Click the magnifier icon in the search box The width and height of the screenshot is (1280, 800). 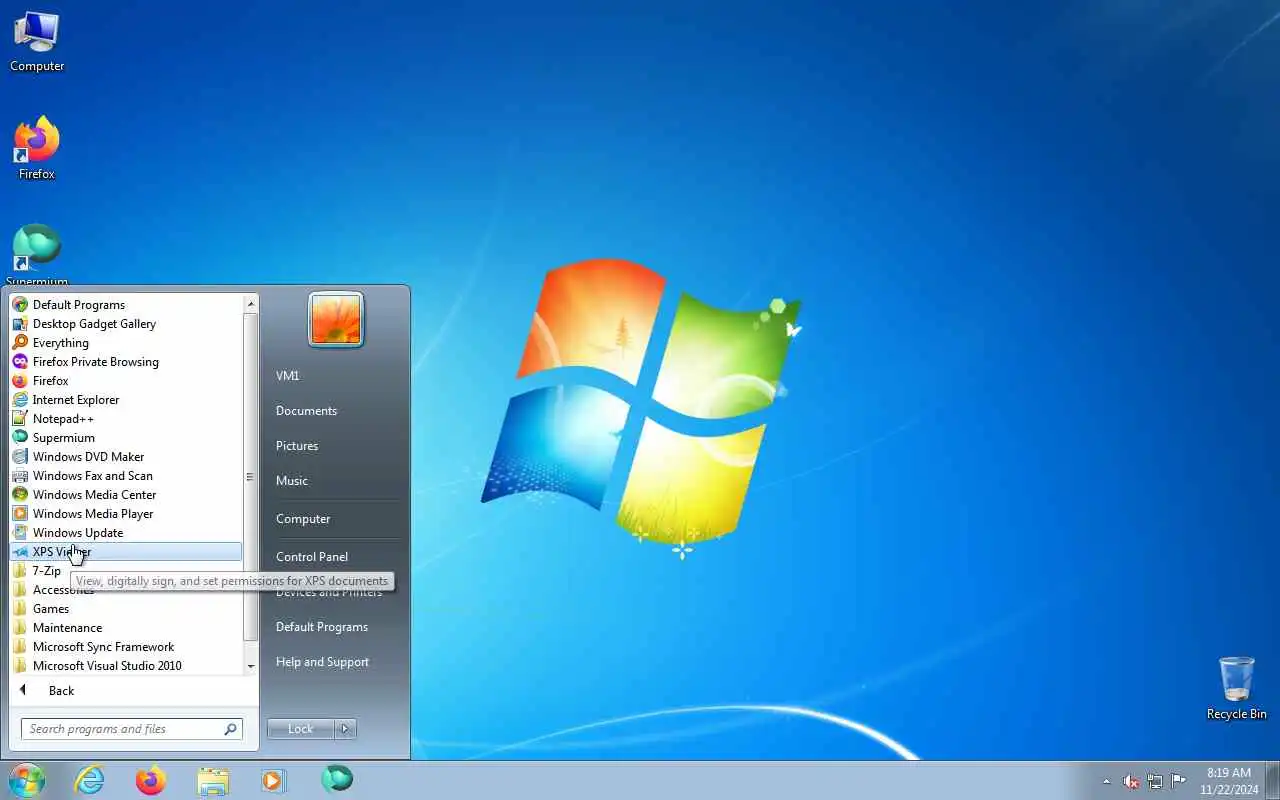(x=231, y=729)
